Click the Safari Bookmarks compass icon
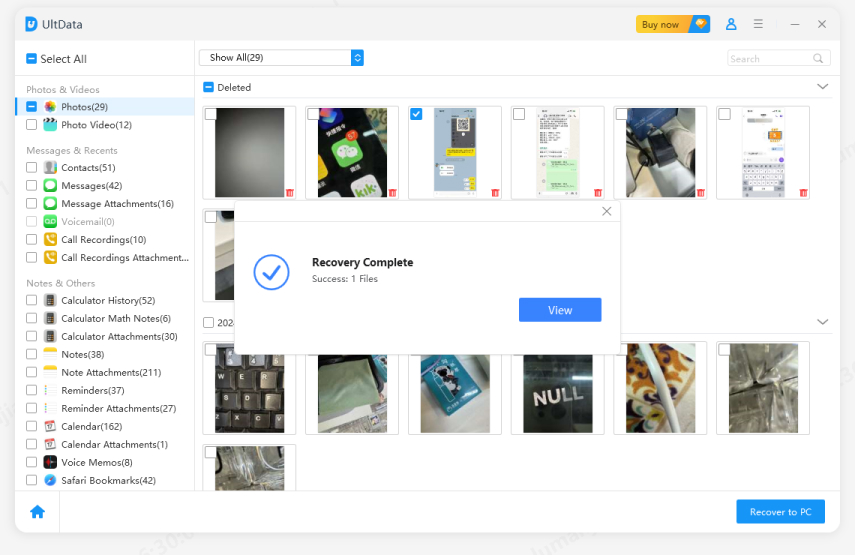The width and height of the screenshot is (855, 555). tap(50, 480)
